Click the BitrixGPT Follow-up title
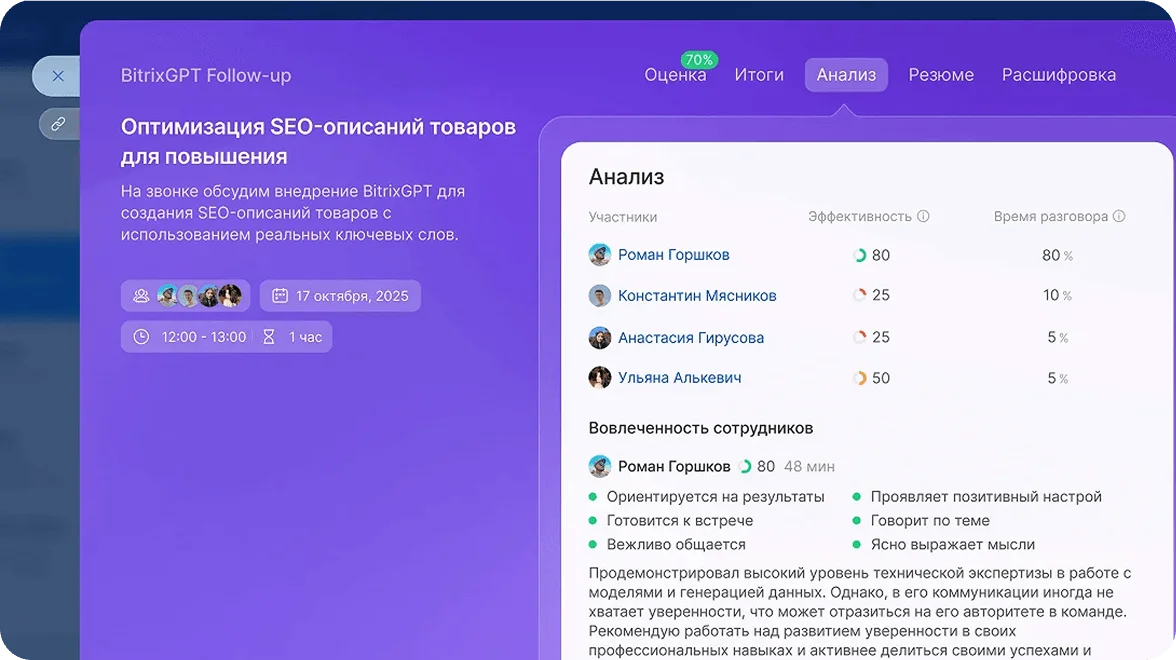Image resolution: width=1176 pixels, height=660 pixels. click(x=206, y=75)
